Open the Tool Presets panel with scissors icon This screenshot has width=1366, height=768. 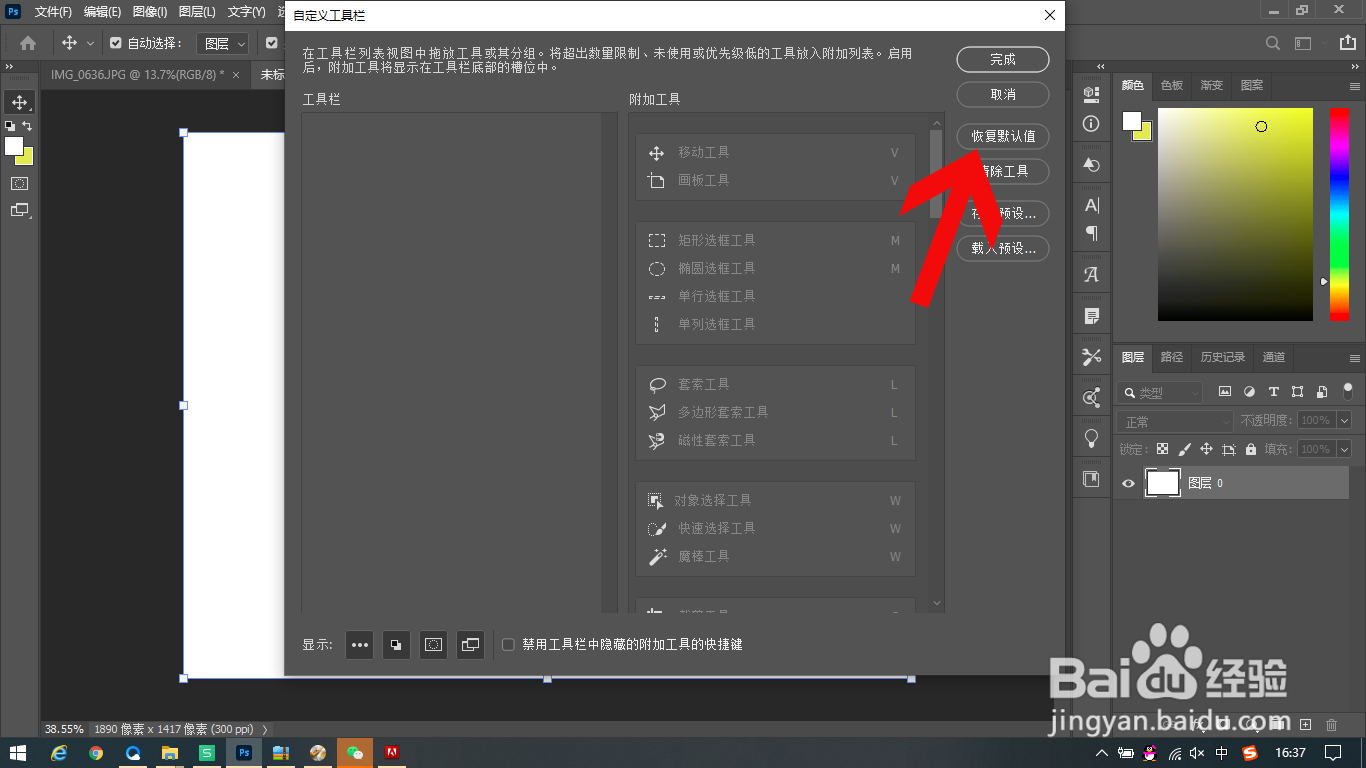click(x=1091, y=357)
